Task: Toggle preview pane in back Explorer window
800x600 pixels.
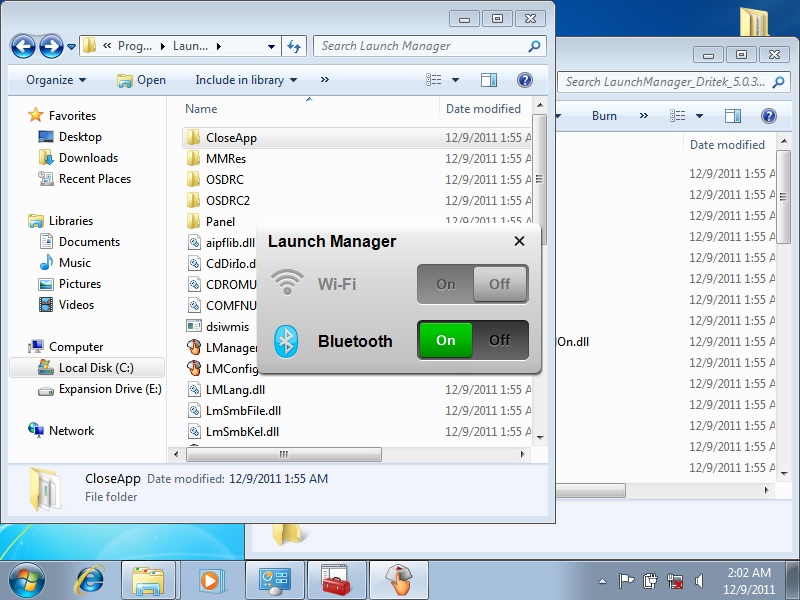Action: coord(733,116)
